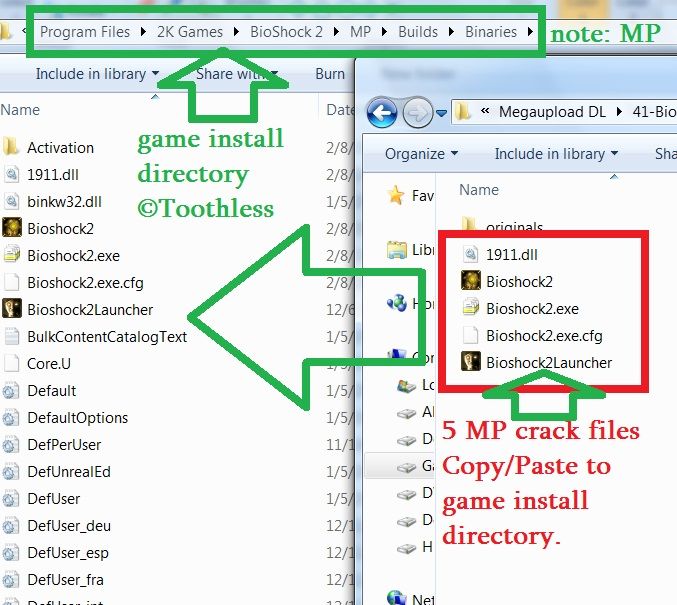Select the Bioshock2Launcher icon in game directory
This screenshot has width=677, height=605.
12,309
